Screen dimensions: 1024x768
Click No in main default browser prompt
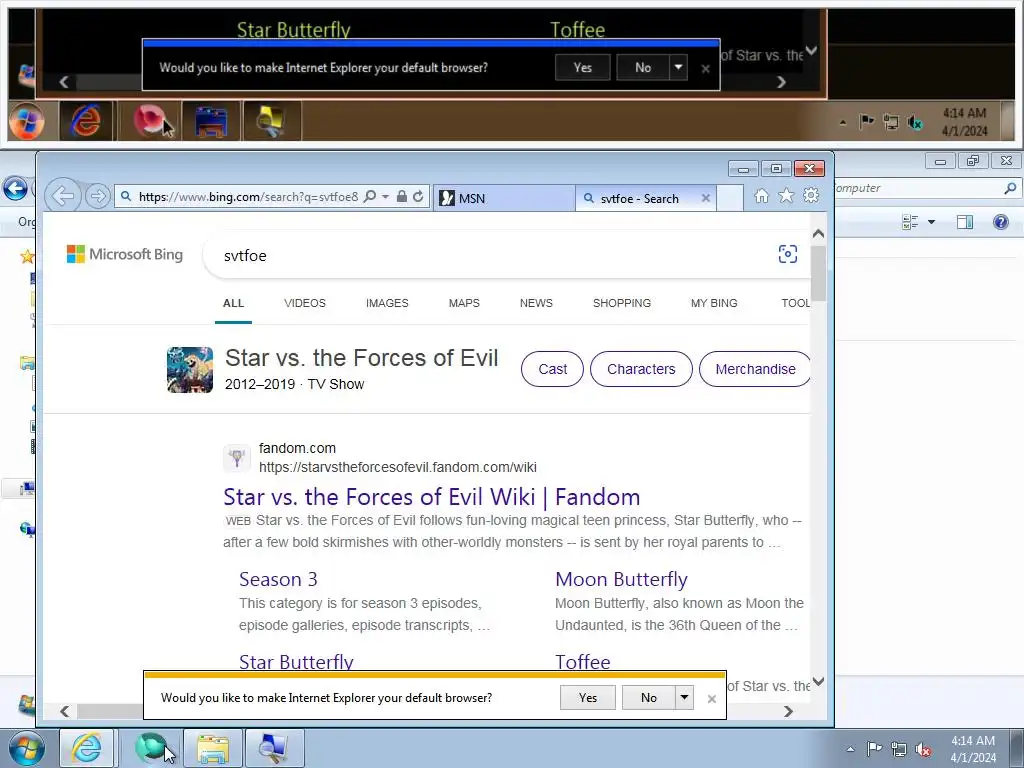(x=648, y=697)
